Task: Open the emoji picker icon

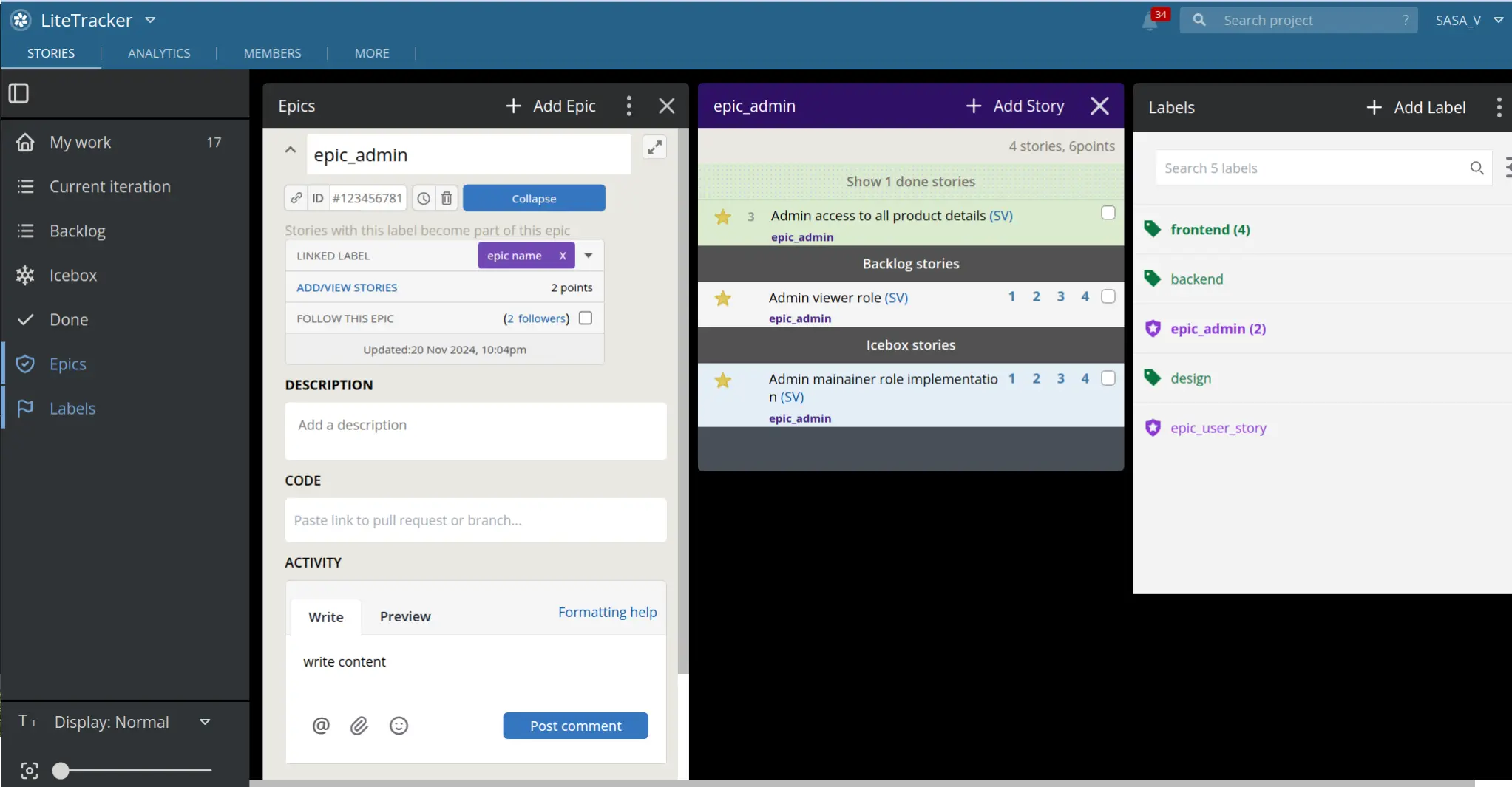Action: tap(399, 726)
